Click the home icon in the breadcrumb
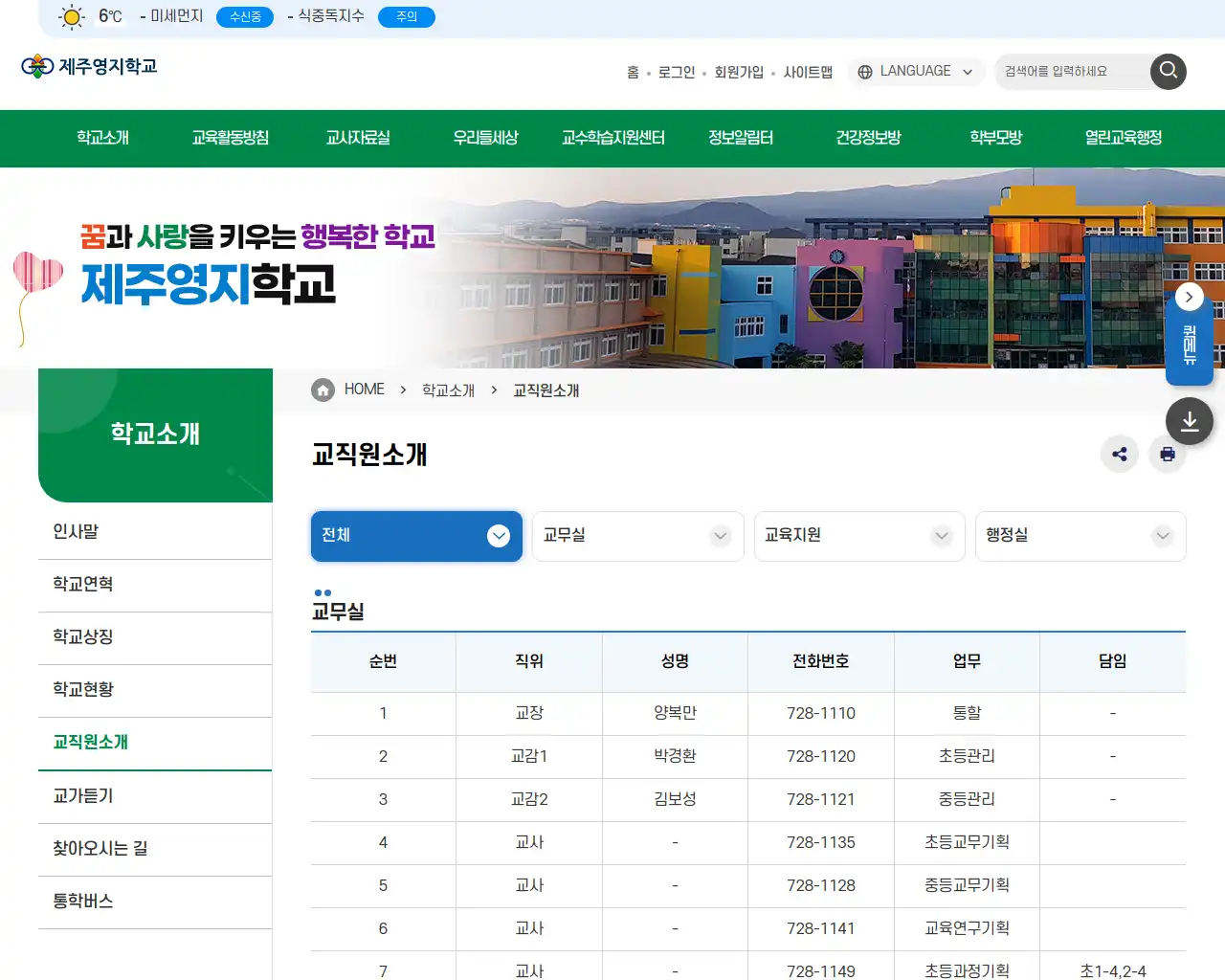This screenshot has width=1225, height=980. pos(323,390)
